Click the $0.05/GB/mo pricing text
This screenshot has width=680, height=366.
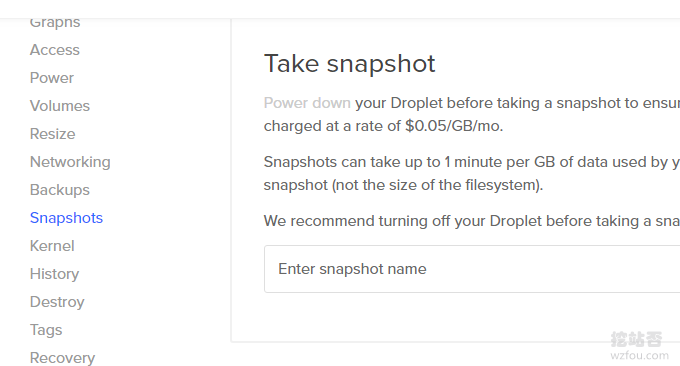(454, 126)
